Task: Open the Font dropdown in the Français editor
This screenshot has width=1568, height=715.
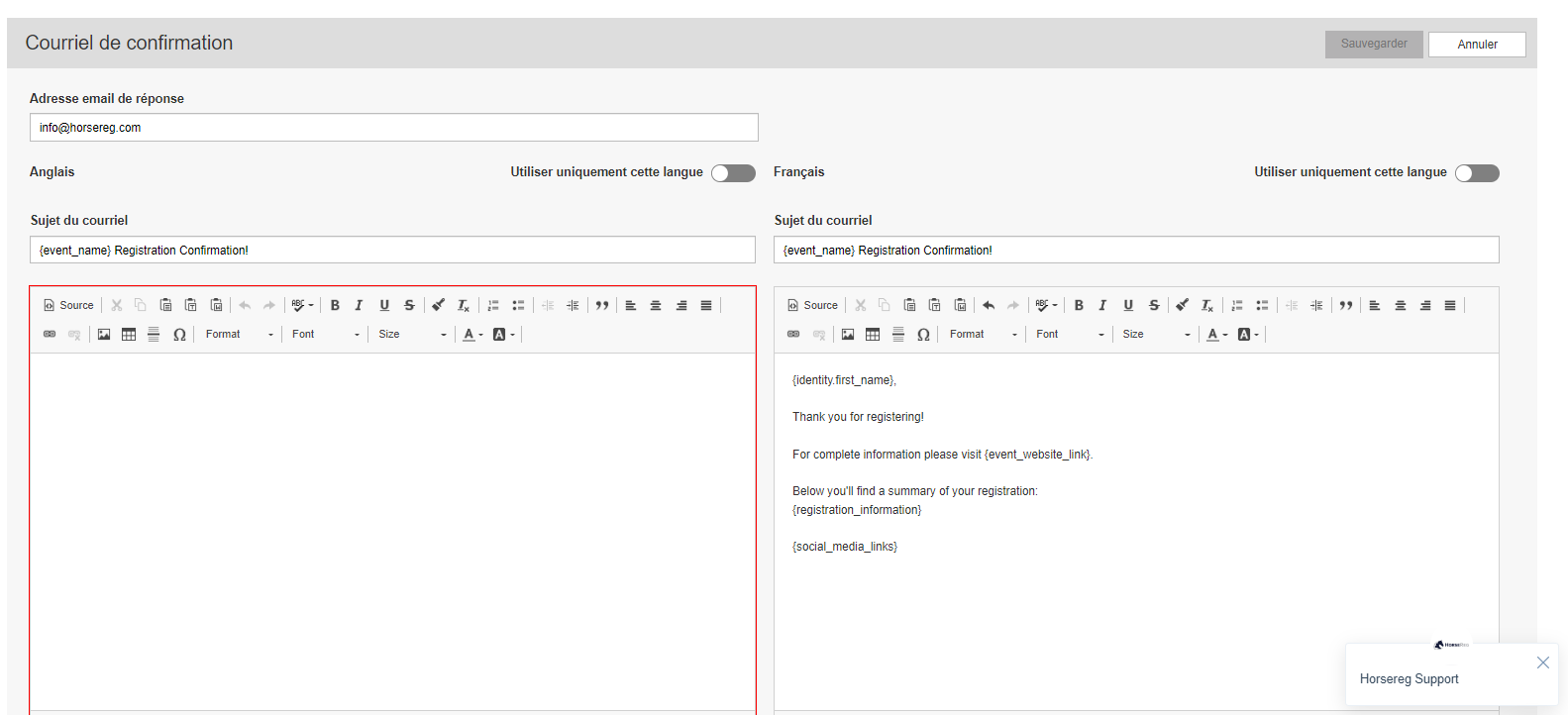Action: click(x=1070, y=335)
